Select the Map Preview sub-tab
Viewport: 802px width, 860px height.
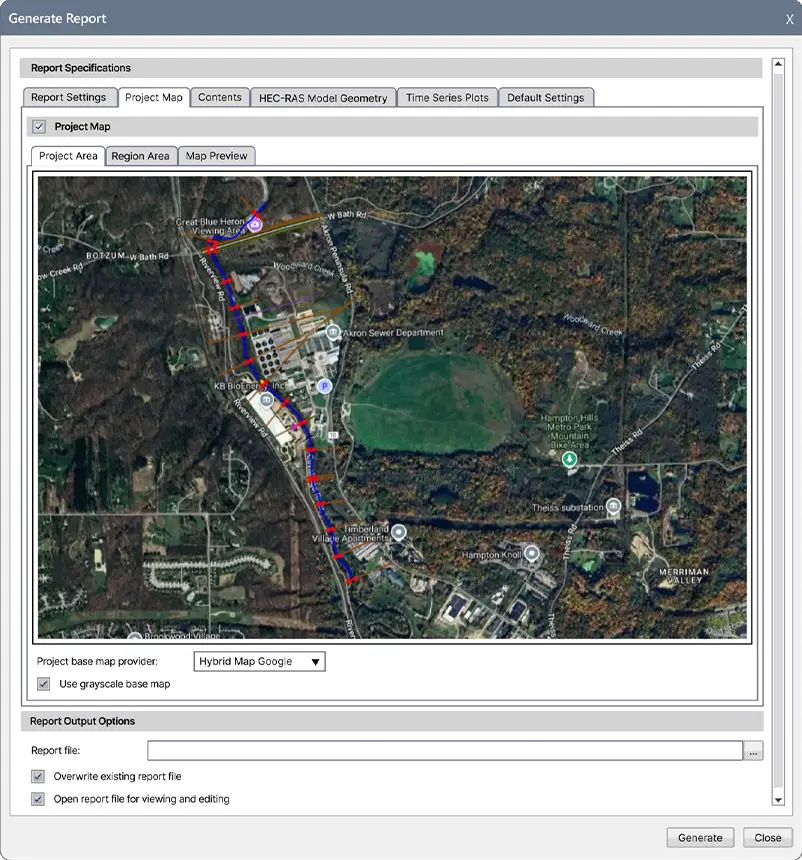pos(217,156)
